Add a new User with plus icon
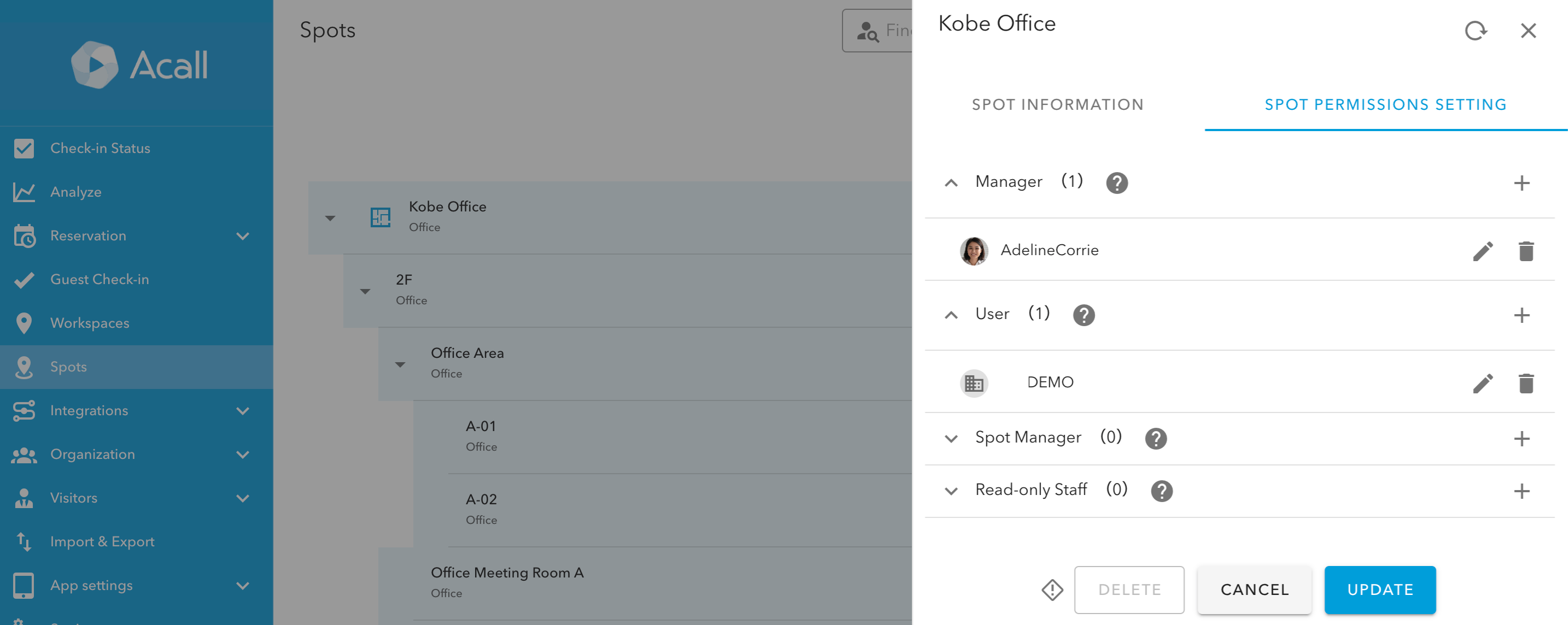The height and width of the screenshot is (625, 1568). click(1521, 315)
